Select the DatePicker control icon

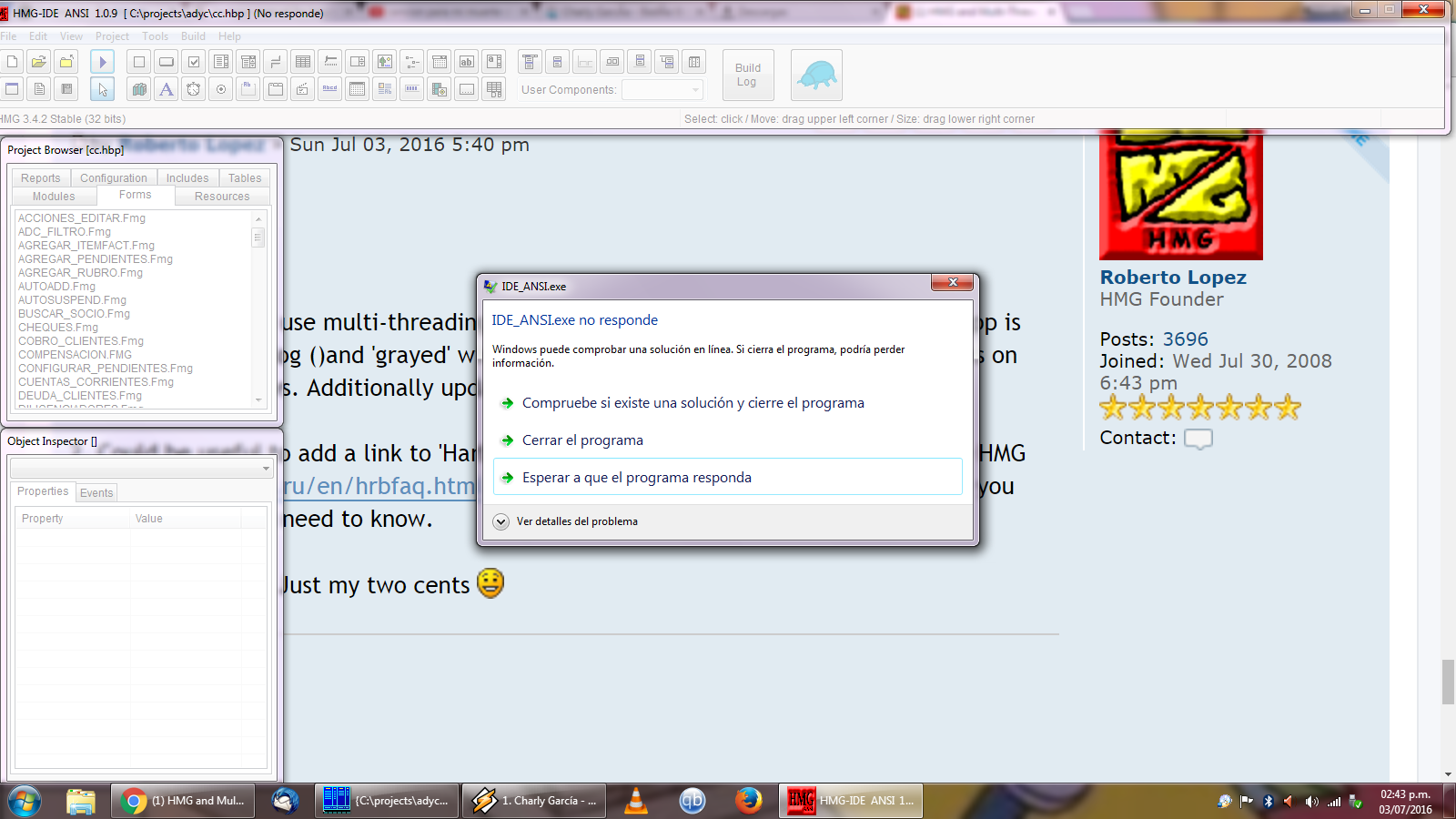(x=440, y=62)
